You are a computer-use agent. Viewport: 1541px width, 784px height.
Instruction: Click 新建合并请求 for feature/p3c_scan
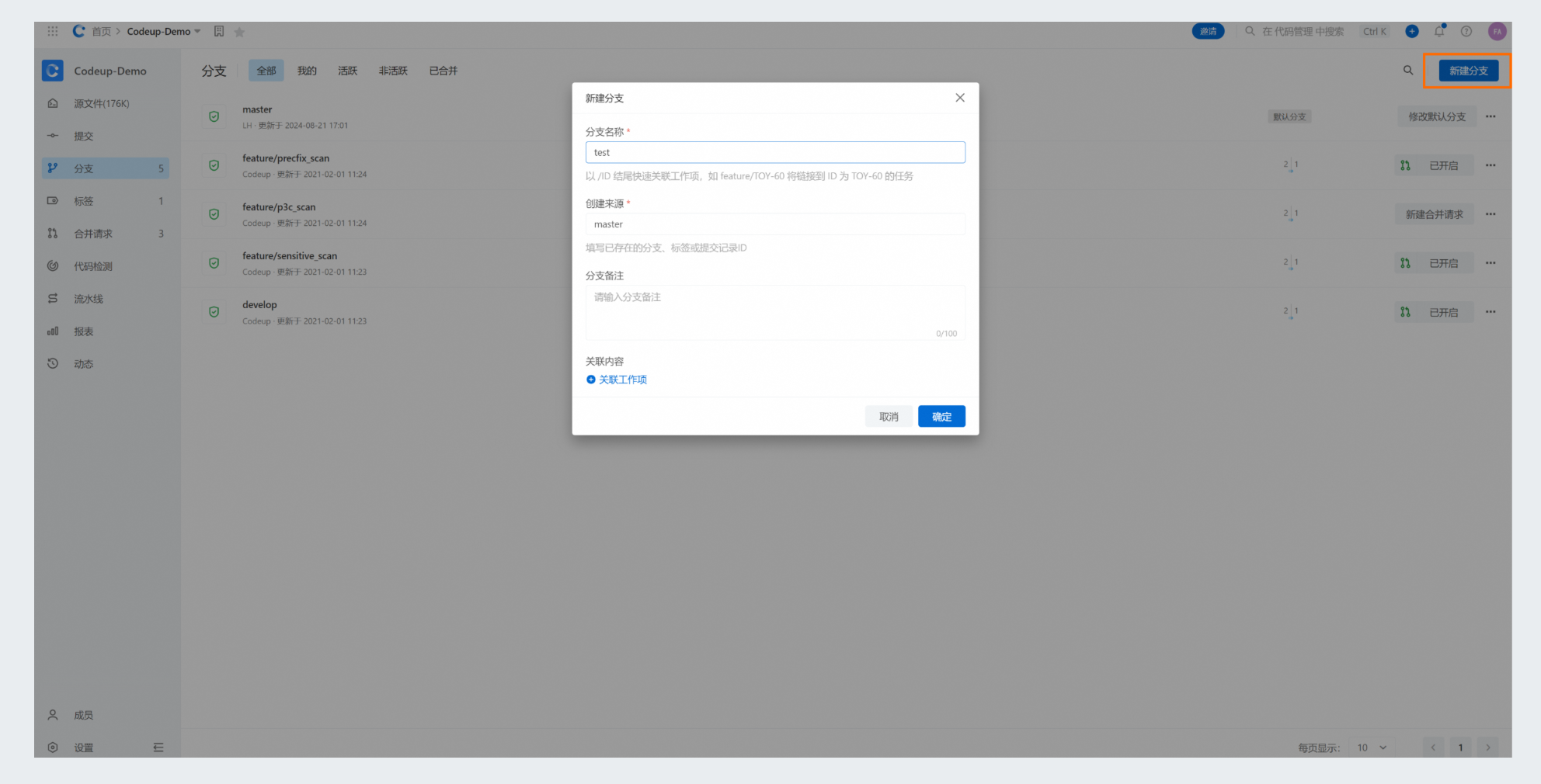point(1434,214)
